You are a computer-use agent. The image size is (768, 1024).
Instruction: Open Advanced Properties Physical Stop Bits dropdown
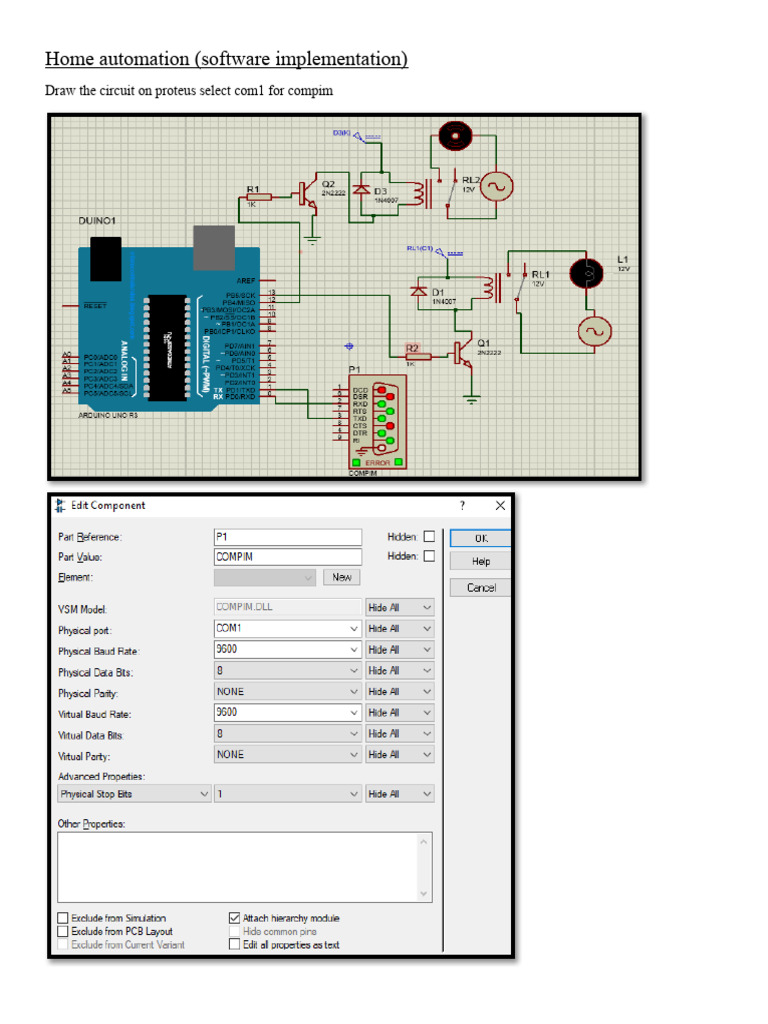click(134, 794)
